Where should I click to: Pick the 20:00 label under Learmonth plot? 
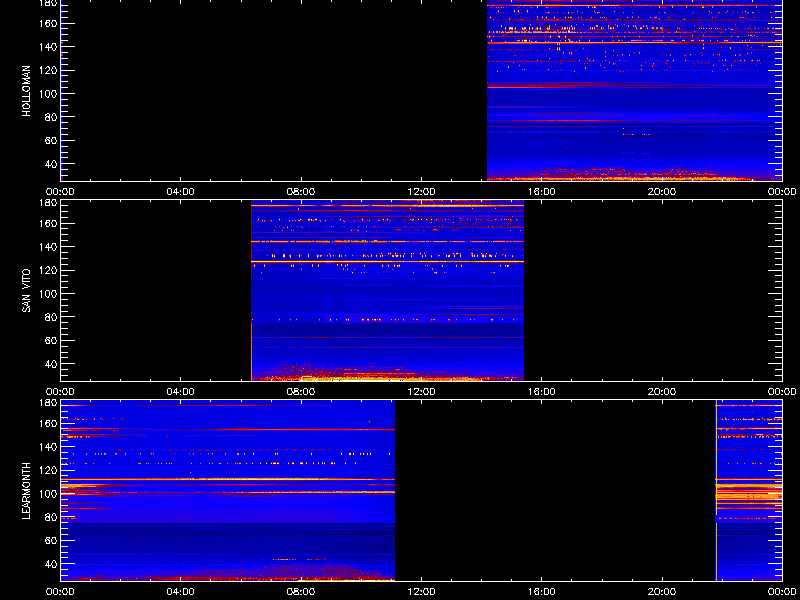662,592
